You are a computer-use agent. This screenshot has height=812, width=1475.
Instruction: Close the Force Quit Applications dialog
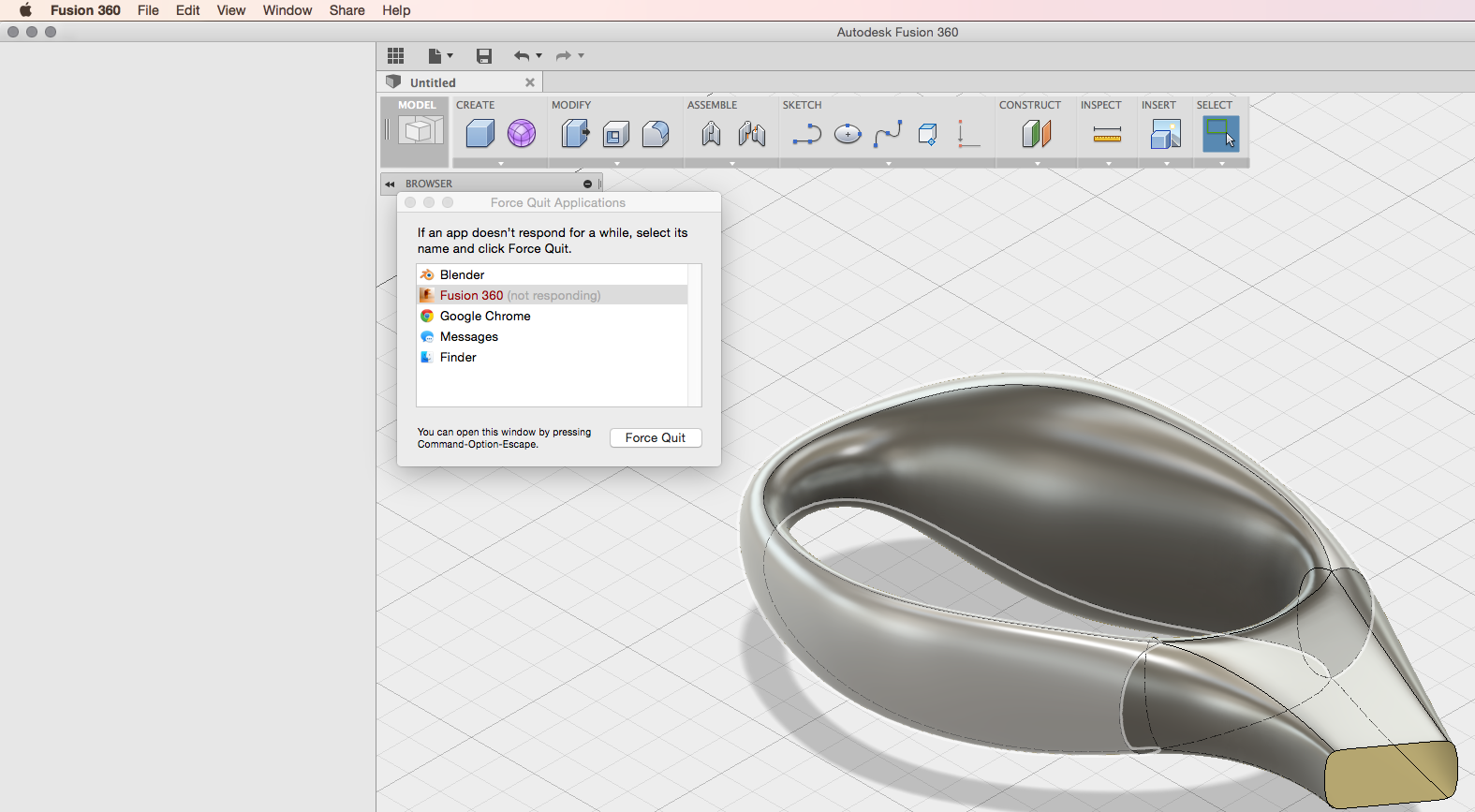[410, 202]
